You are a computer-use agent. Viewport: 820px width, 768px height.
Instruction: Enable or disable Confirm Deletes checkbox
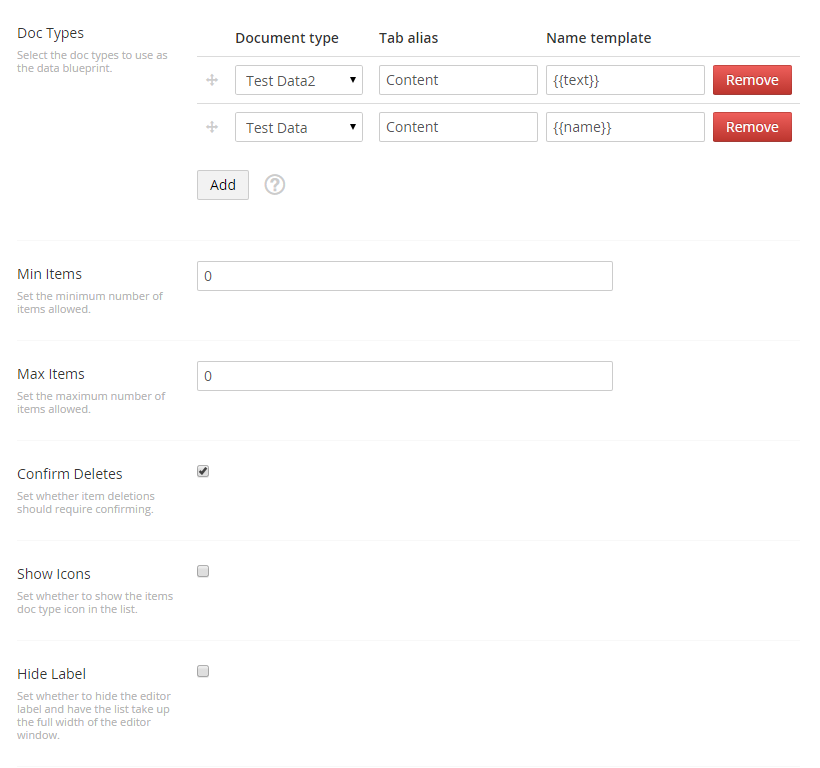pos(203,472)
